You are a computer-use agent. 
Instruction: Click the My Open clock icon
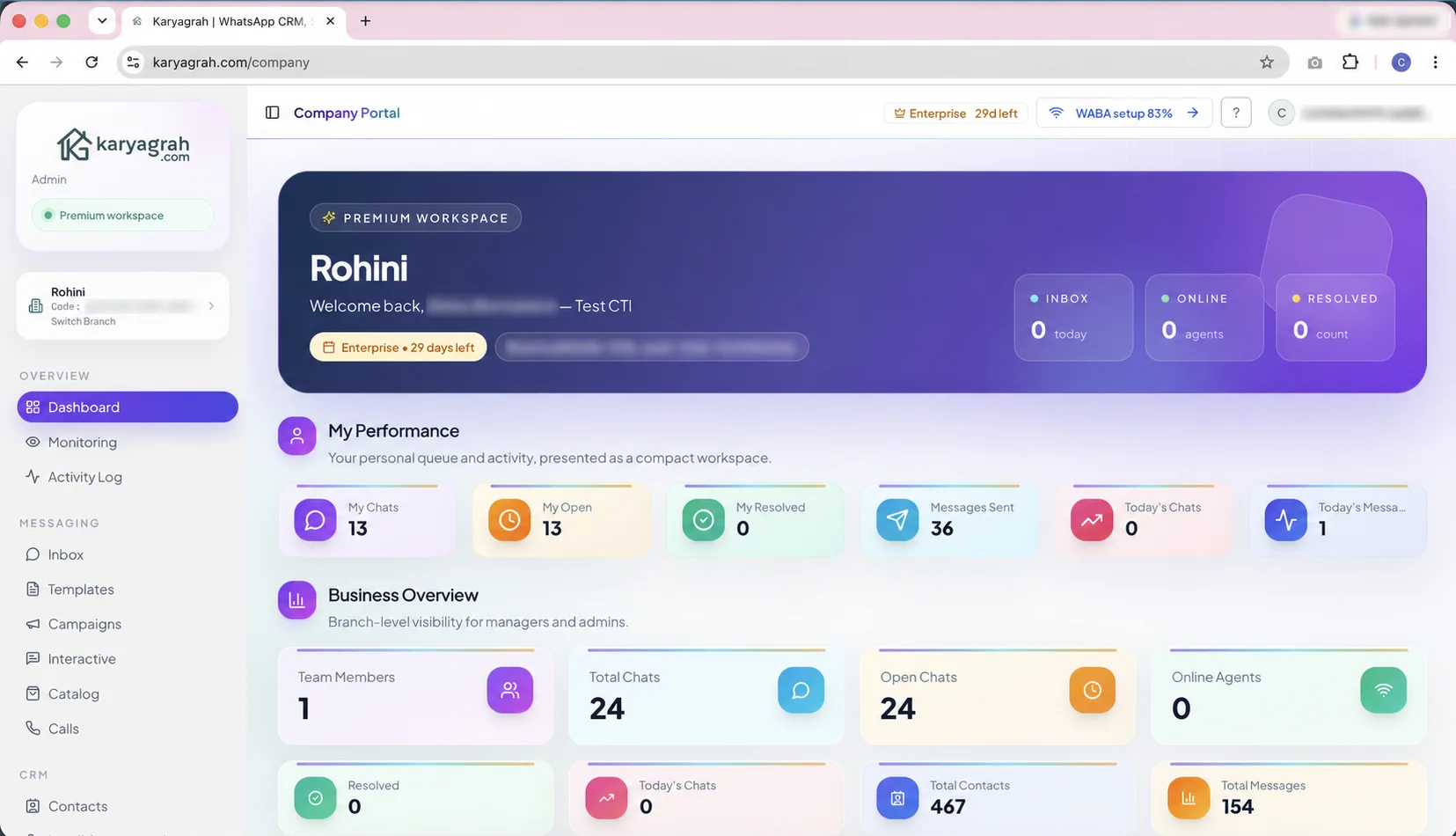click(x=509, y=520)
